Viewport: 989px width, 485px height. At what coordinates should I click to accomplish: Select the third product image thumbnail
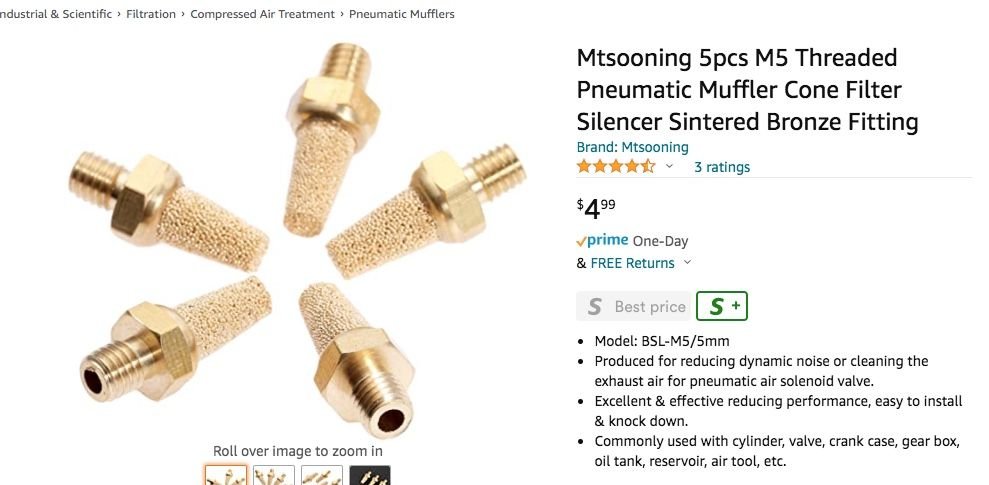click(x=321, y=475)
